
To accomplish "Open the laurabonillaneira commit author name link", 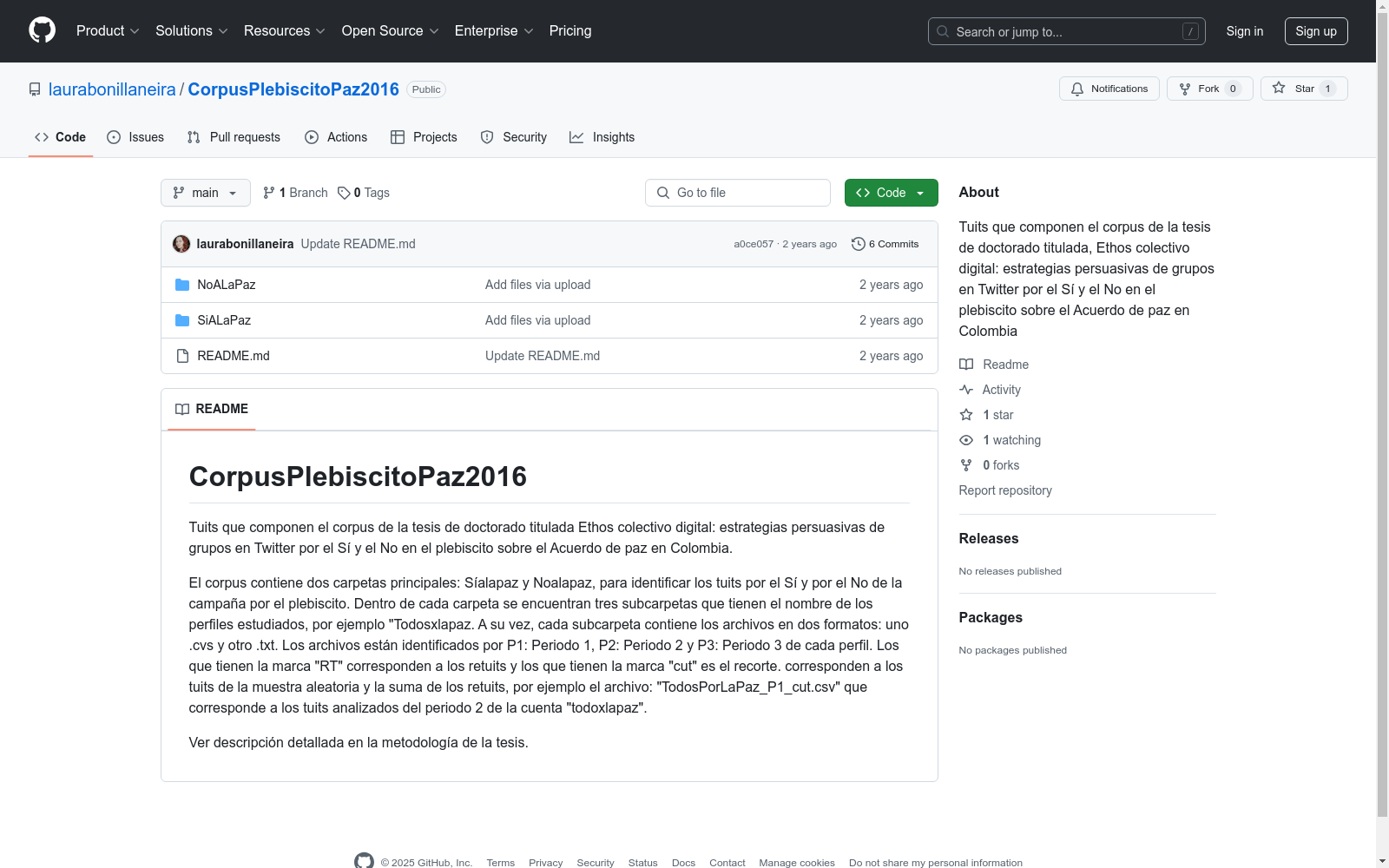I will click(246, 244).
